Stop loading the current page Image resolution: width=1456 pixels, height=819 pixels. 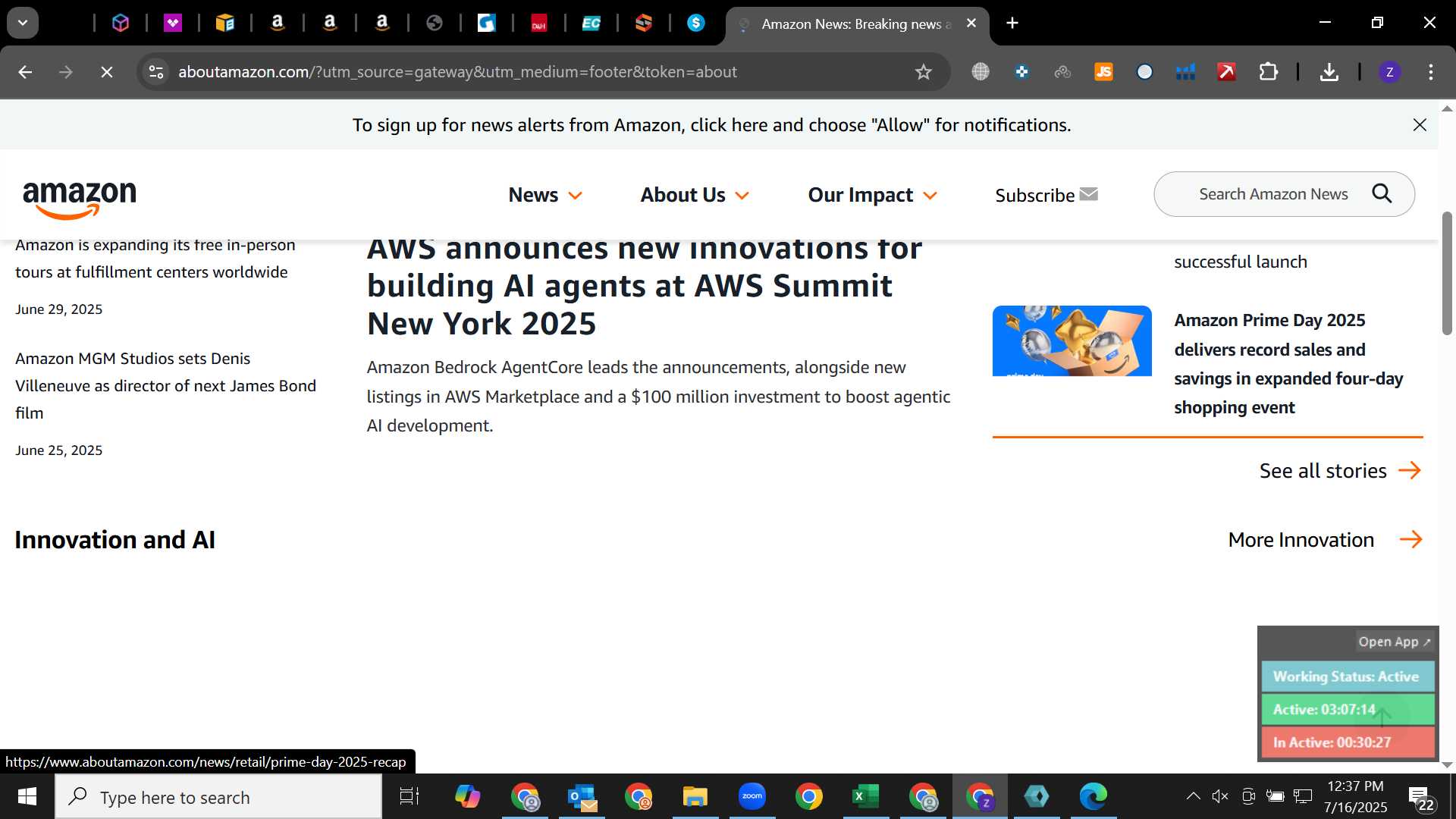click(x=107, y=72)
